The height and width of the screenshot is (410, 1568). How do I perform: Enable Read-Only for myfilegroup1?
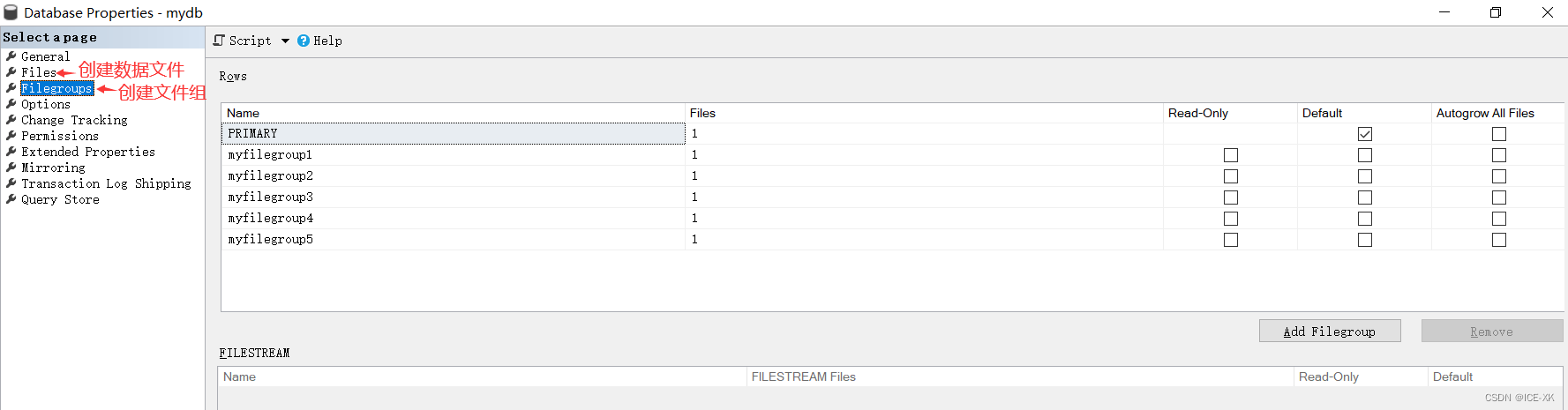click(1231, 155)
